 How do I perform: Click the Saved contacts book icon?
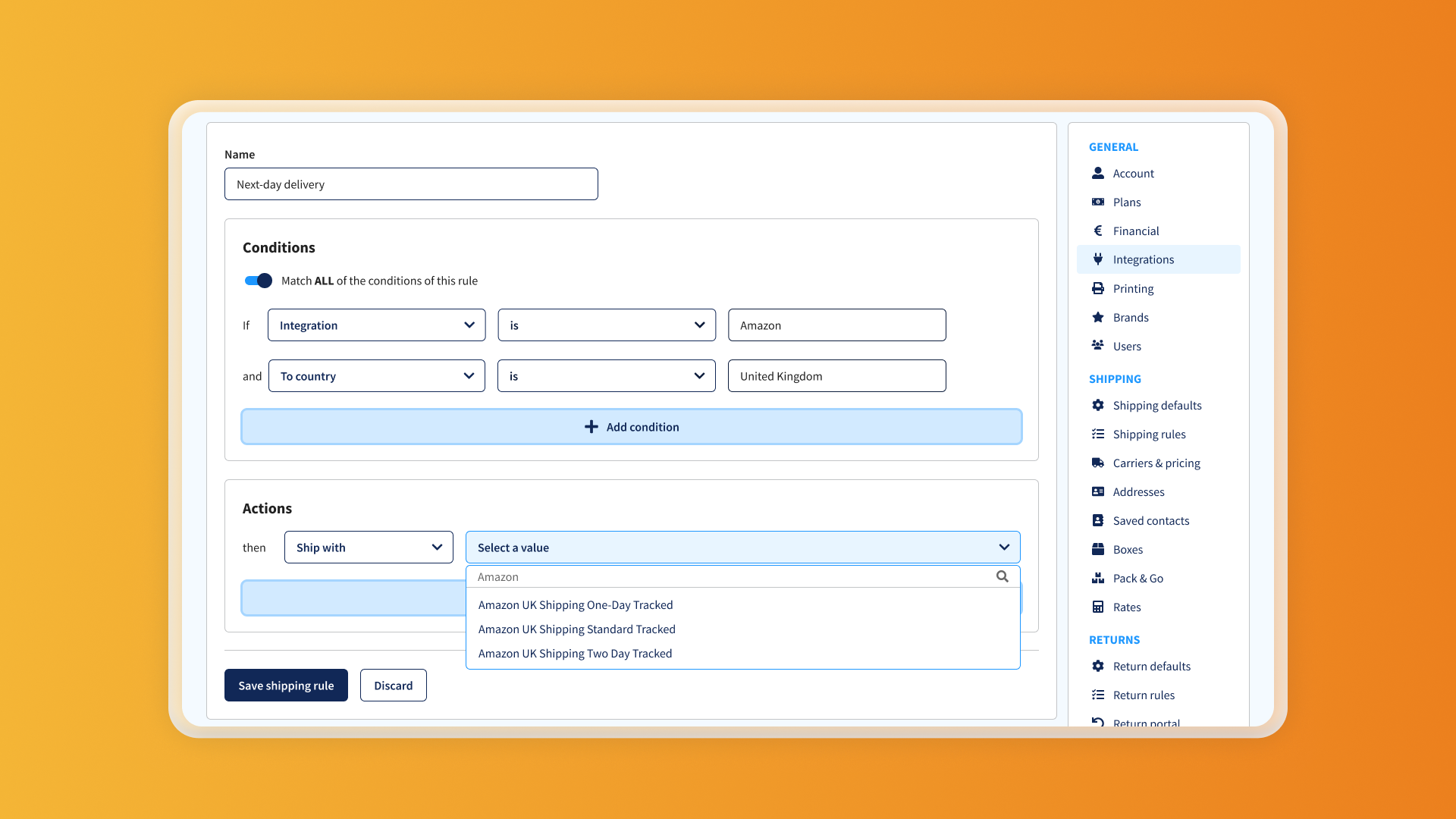(1097, 520)
